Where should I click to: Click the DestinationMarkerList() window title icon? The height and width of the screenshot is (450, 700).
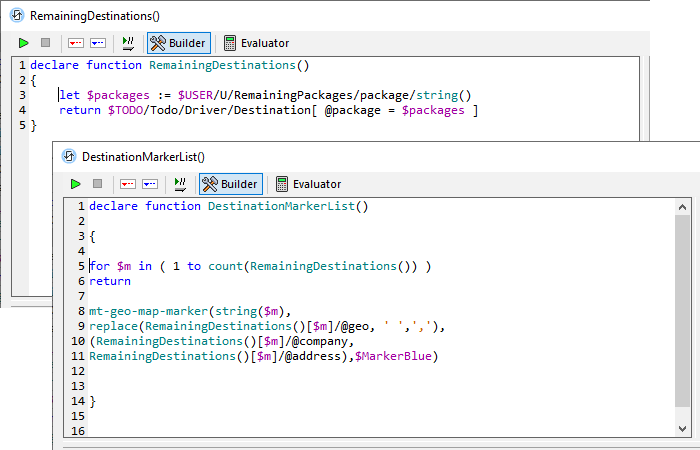pyautogui.click(x=69, y=156)
